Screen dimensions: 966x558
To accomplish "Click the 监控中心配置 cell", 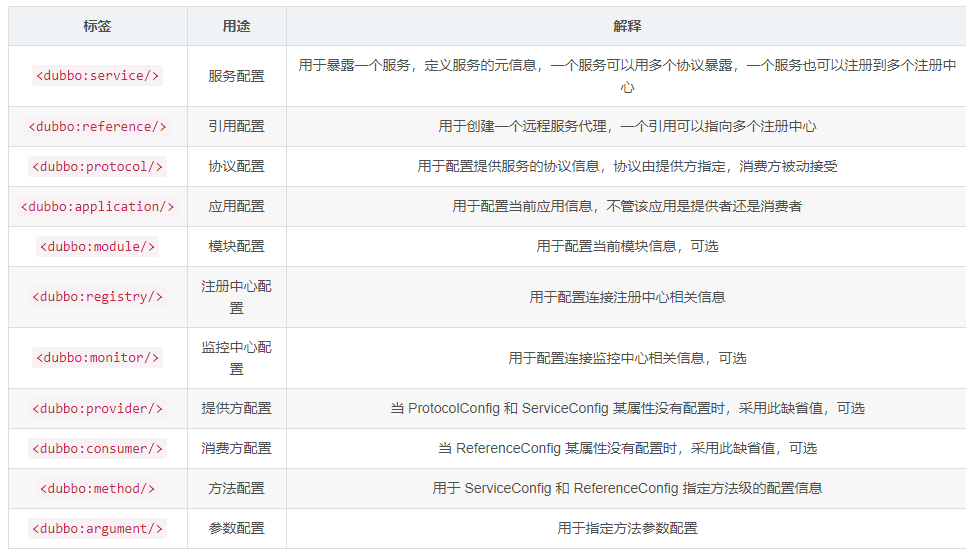I will 237,358.
